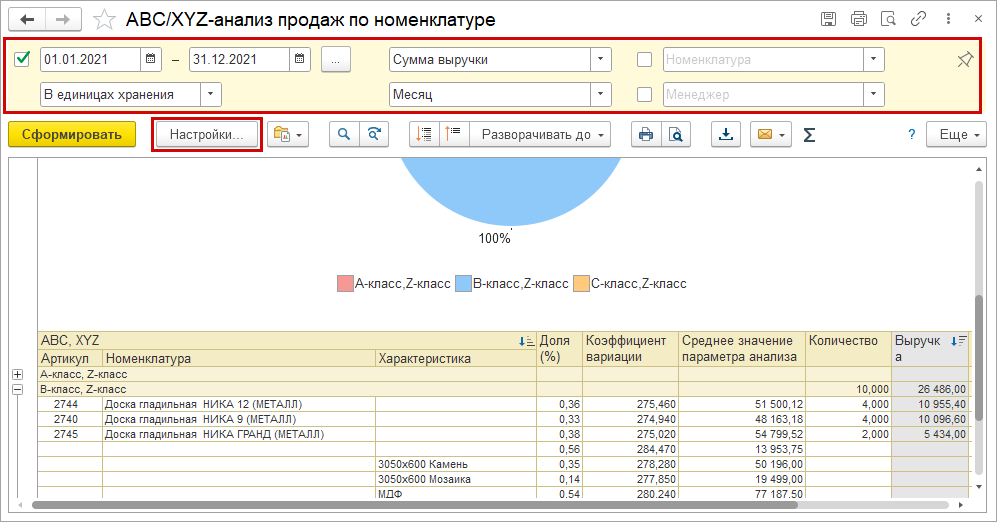997x522 pixels.
Task: Open title bar preview magnifier-page icon
Action: tap(888, 19)
